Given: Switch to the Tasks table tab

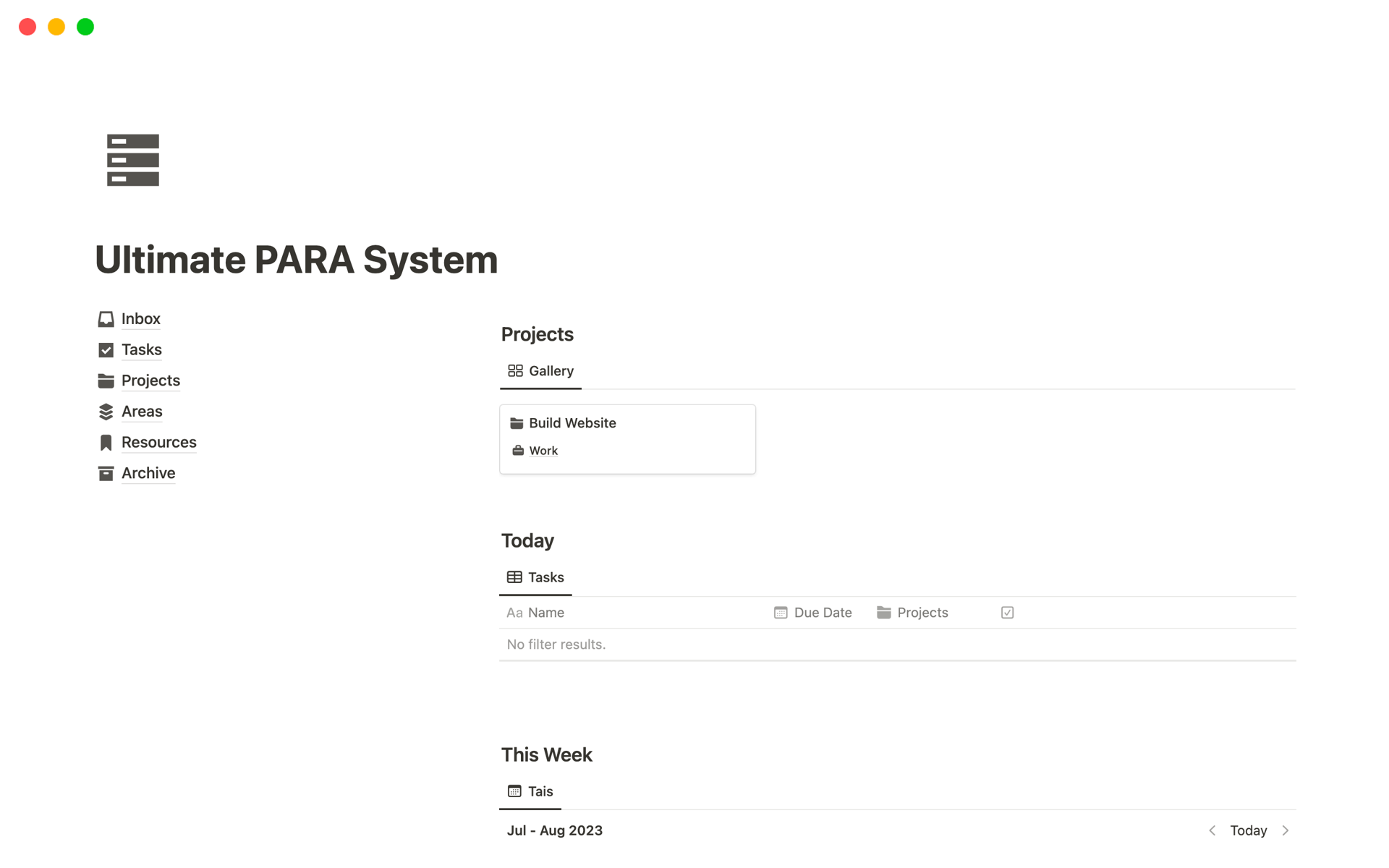Looking at the screenshot, I should click(535, 577).
